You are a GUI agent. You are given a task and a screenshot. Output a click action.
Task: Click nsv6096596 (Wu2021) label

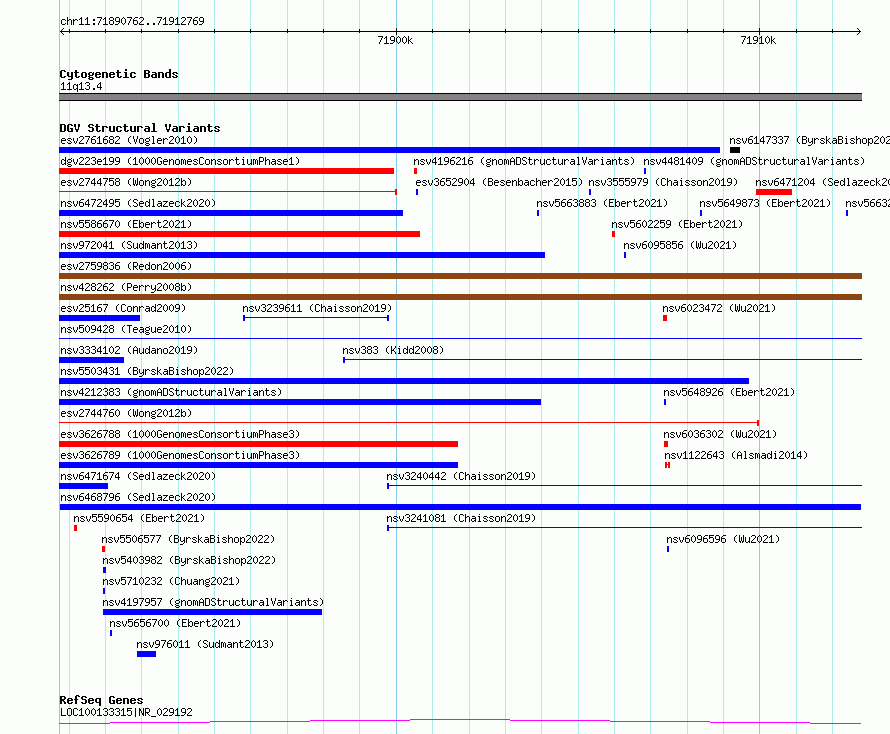tap(723, 539)
